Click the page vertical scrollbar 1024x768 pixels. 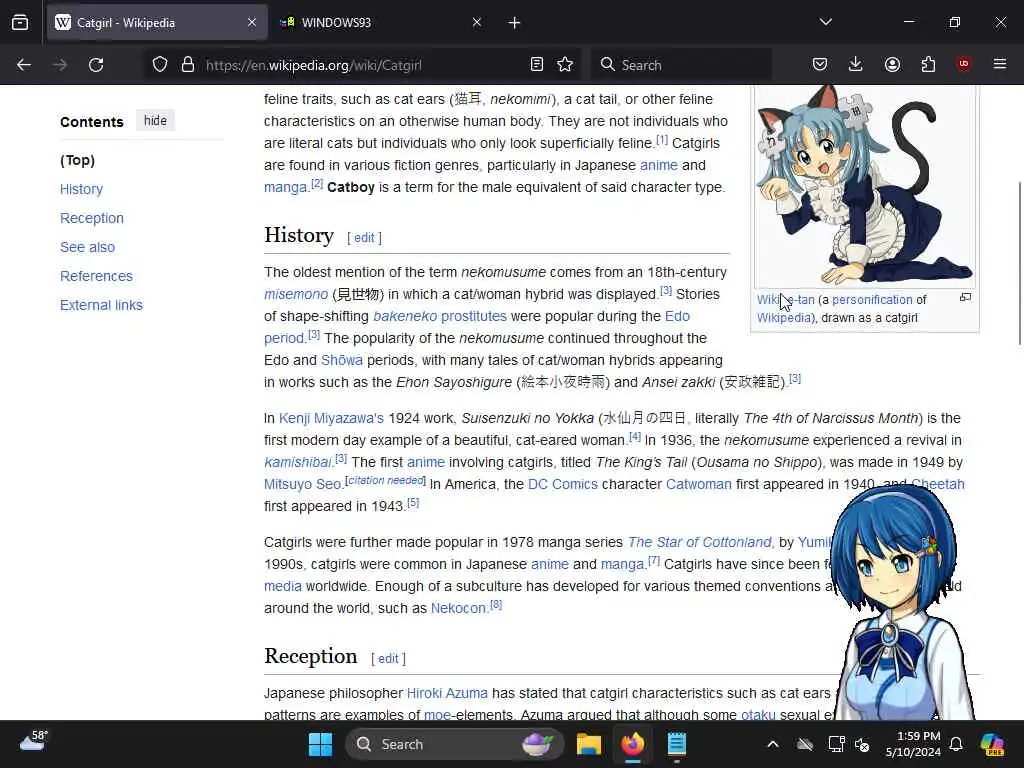click(x=1019, y=263)
